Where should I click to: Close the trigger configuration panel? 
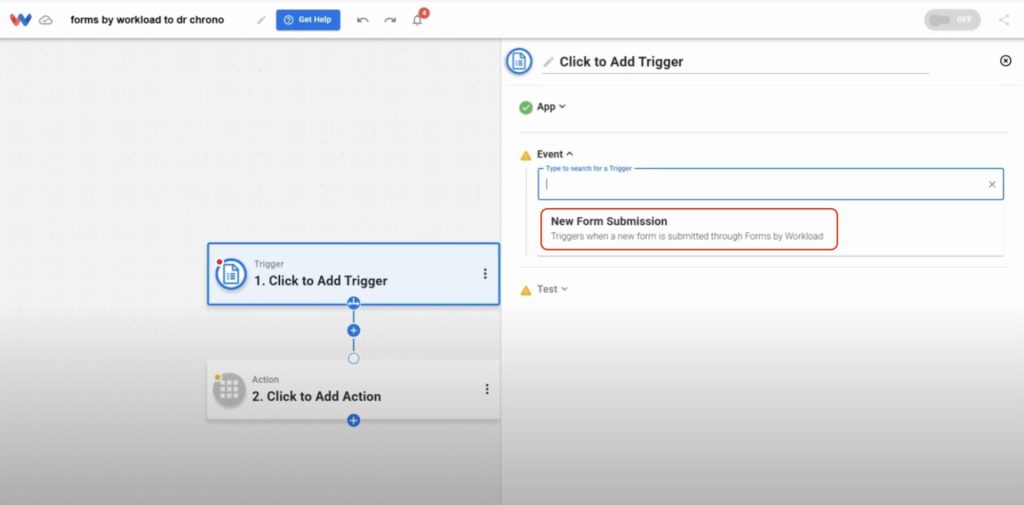tap(1006, 61)
